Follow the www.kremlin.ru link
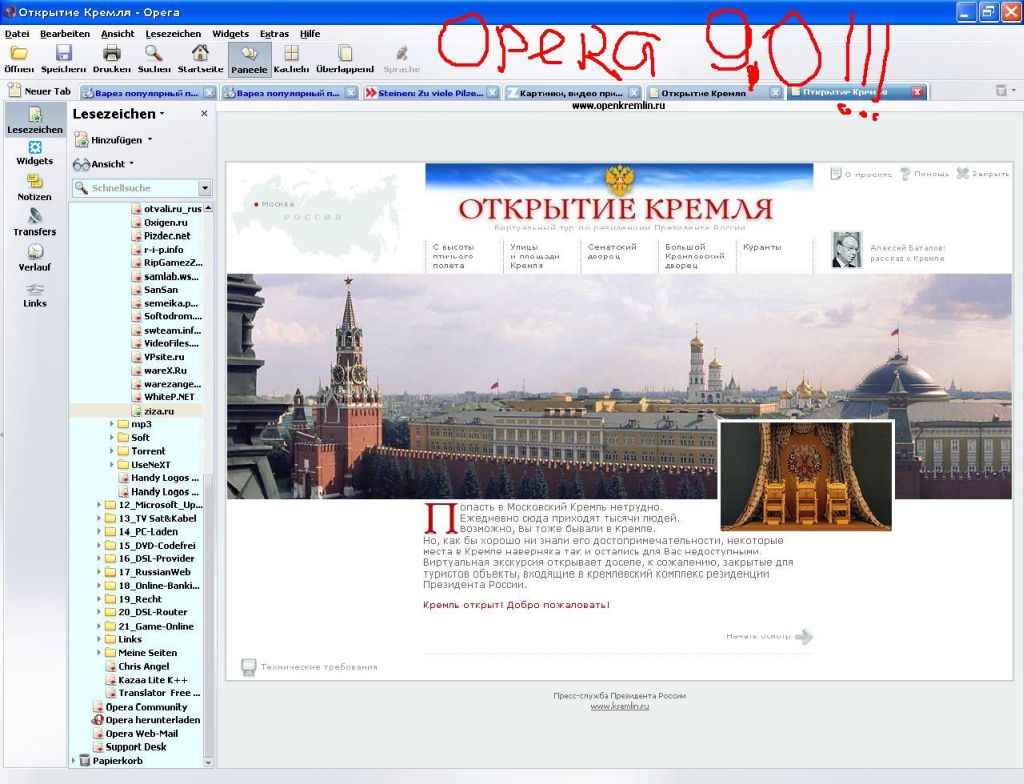Screen dimensions: 1024x784 point(620,706)
